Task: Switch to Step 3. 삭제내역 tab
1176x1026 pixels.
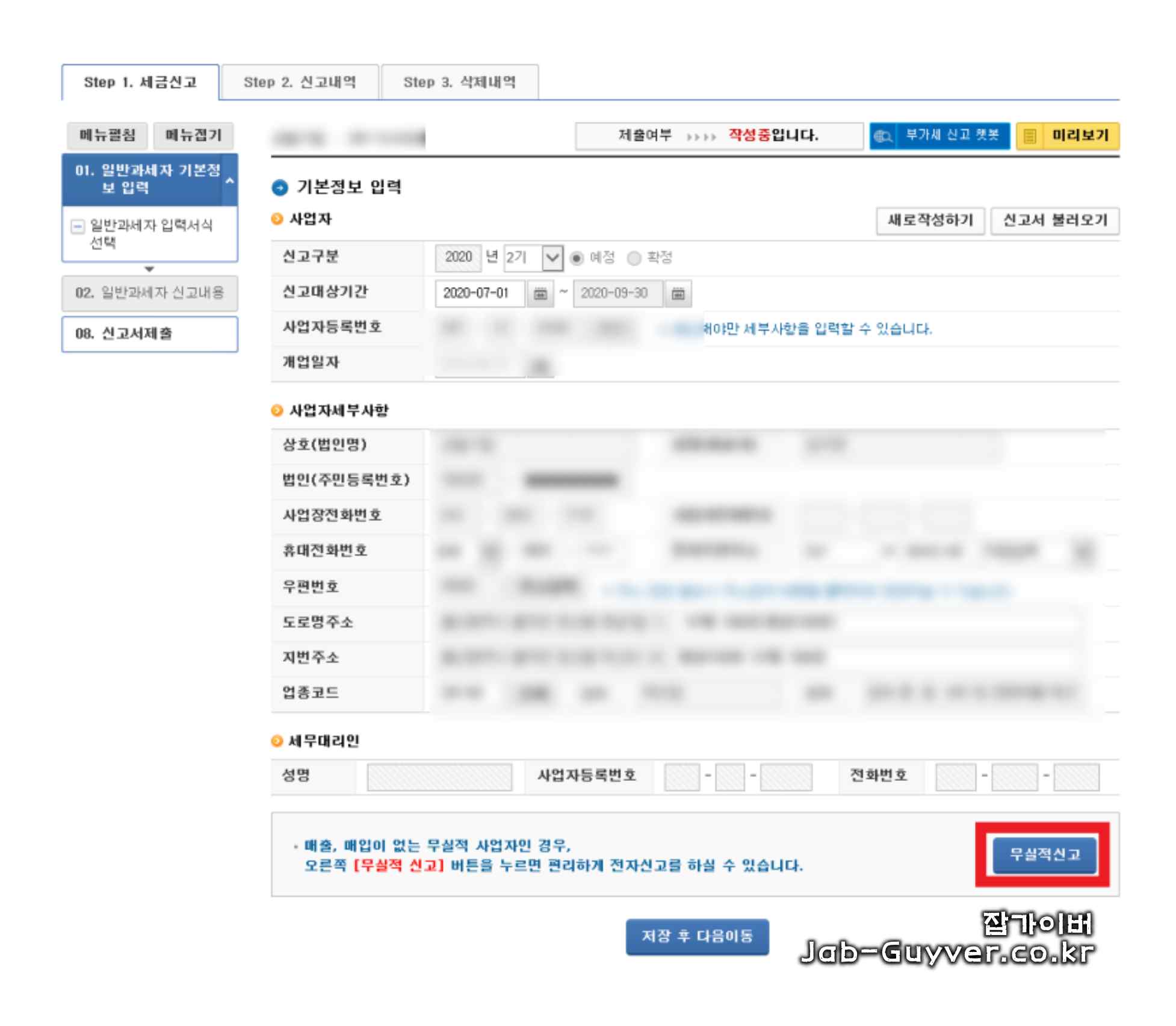Action: click(x=459, y=82)
